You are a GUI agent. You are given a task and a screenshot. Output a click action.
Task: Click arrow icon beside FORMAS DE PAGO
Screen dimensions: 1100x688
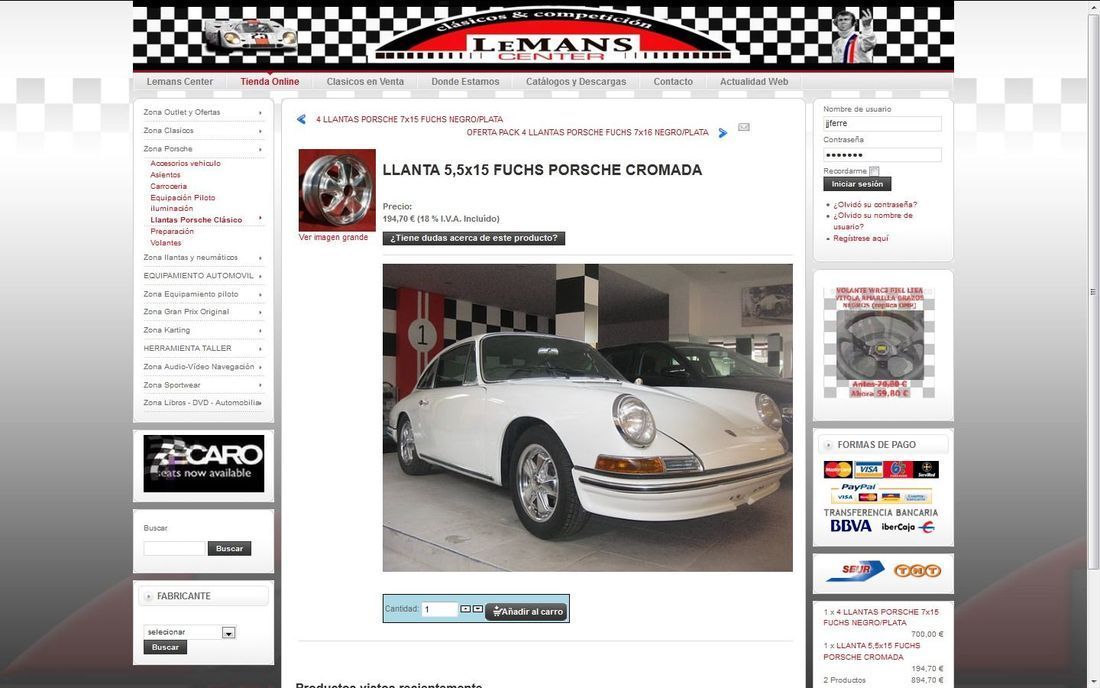(x=829, y=445)
